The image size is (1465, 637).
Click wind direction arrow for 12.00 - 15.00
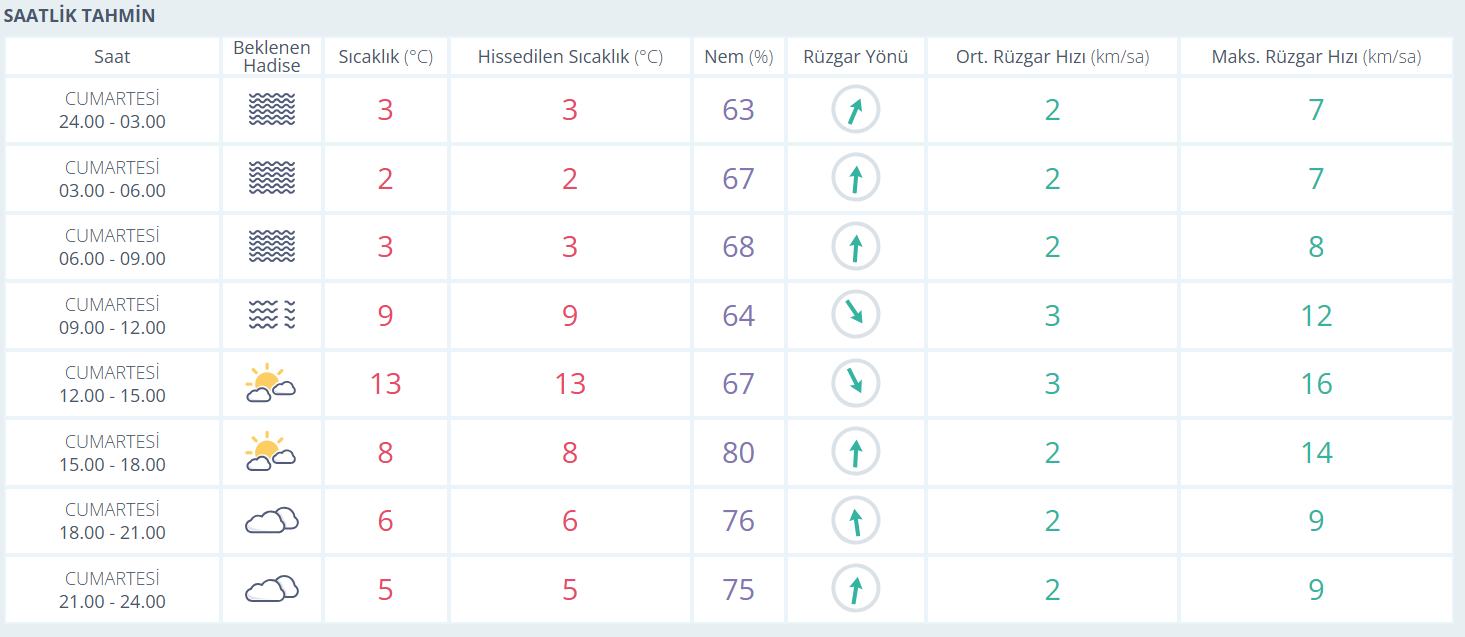(856, 384)
